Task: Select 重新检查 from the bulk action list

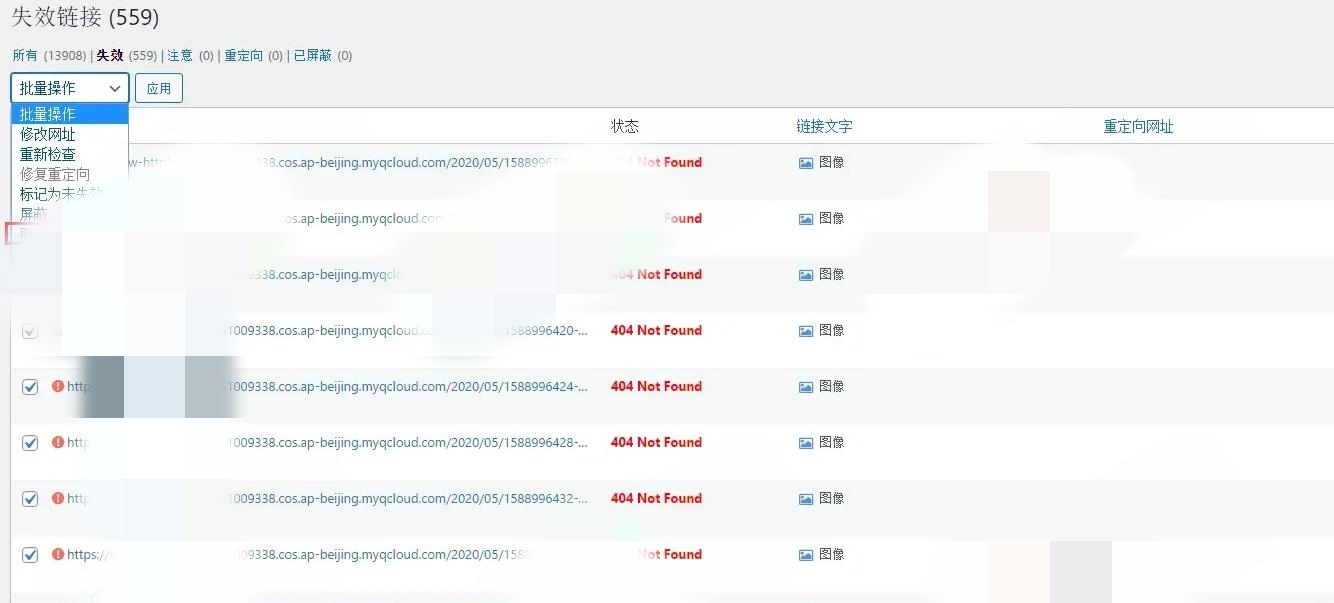Action: coord(48,154)
